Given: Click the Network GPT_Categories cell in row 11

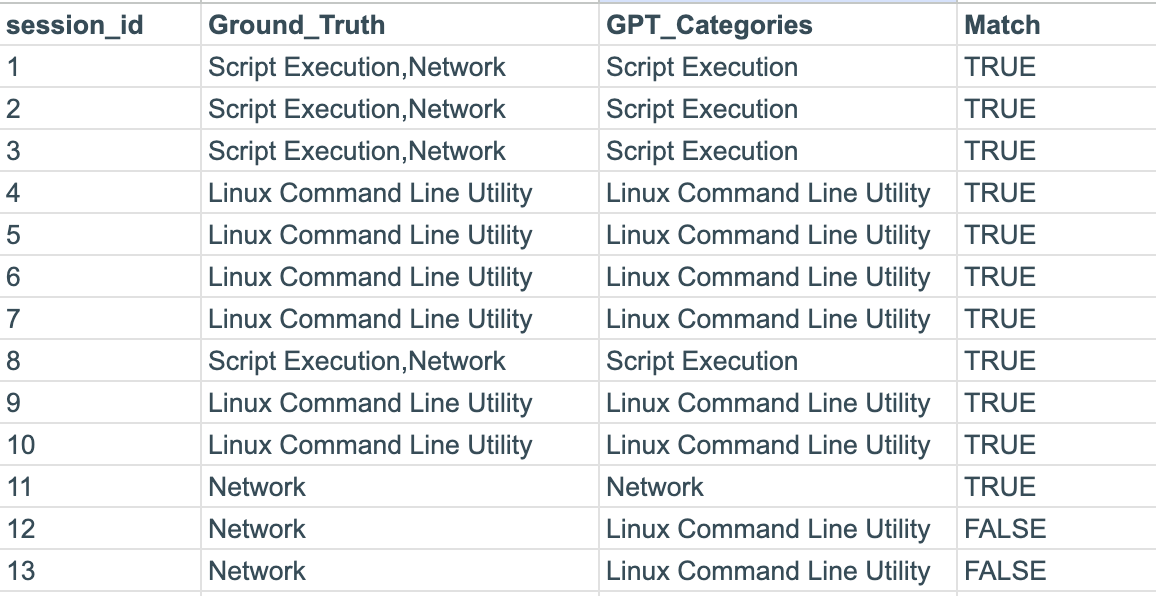Looking at the screenshot, I should (655, 487).
